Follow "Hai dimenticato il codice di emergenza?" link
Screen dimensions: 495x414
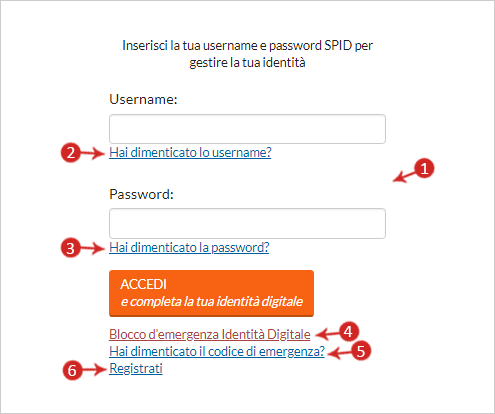pos(217,351)
